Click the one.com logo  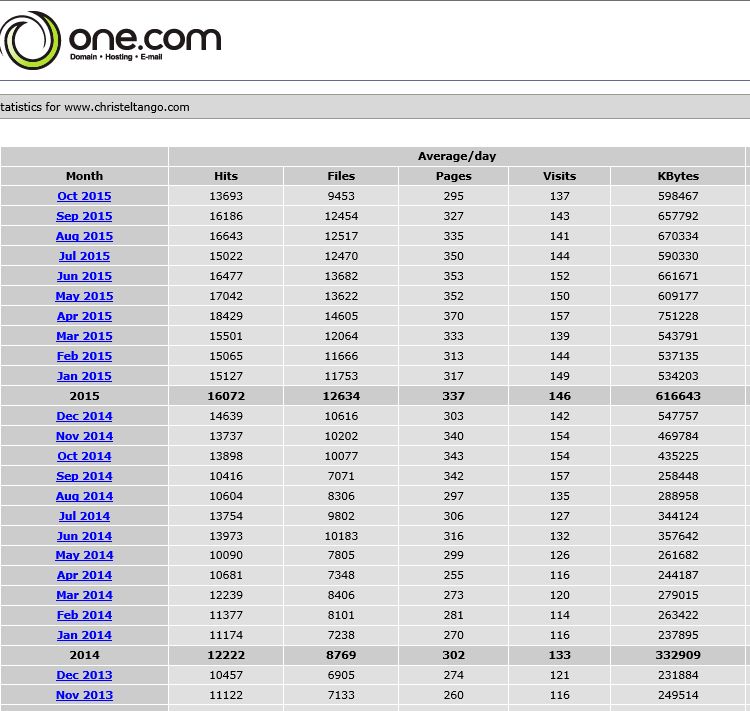point(111,40)
